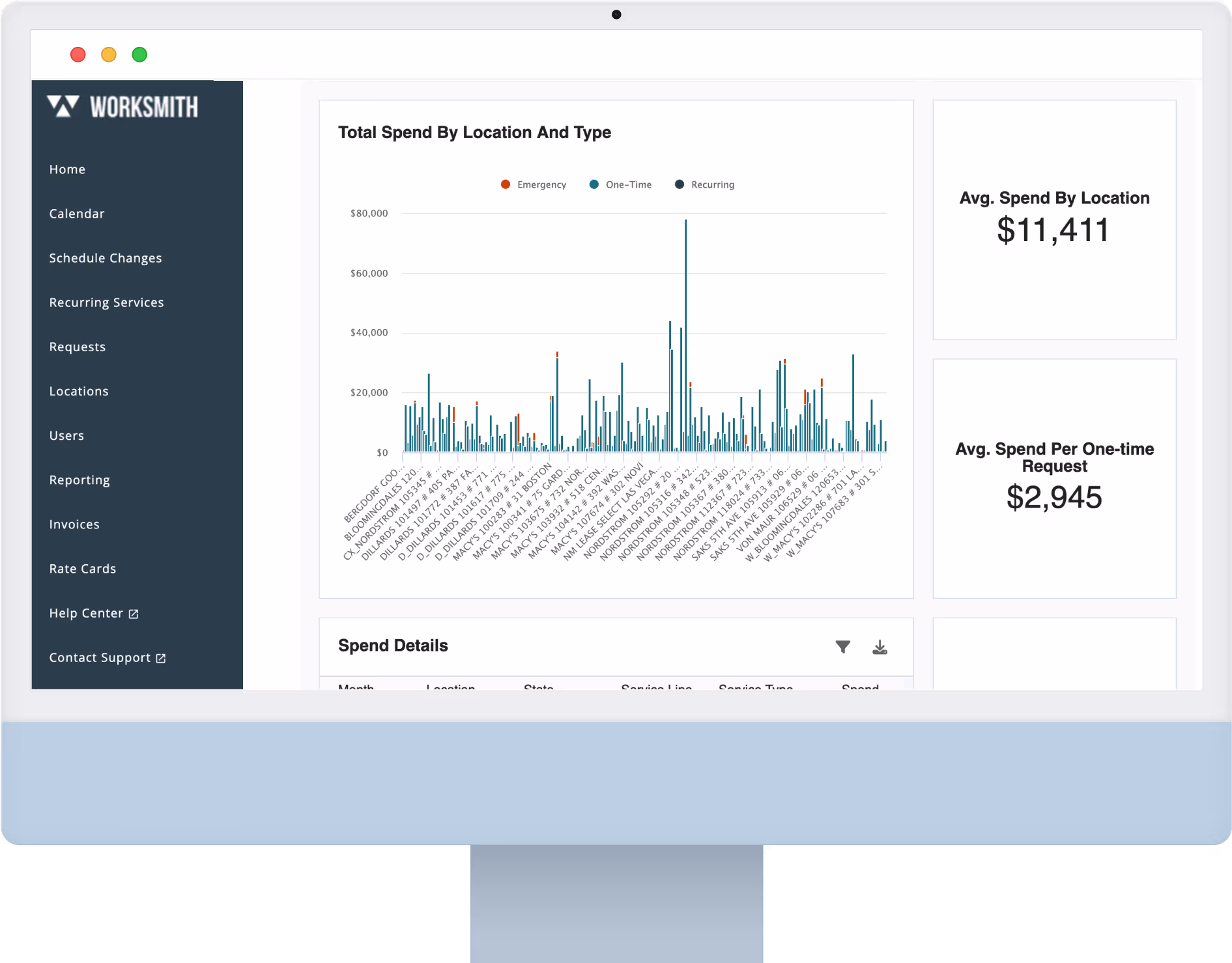Click the $60,000 axis label
The width and height of the screenshot is (1232, 963).
point(369,273)
